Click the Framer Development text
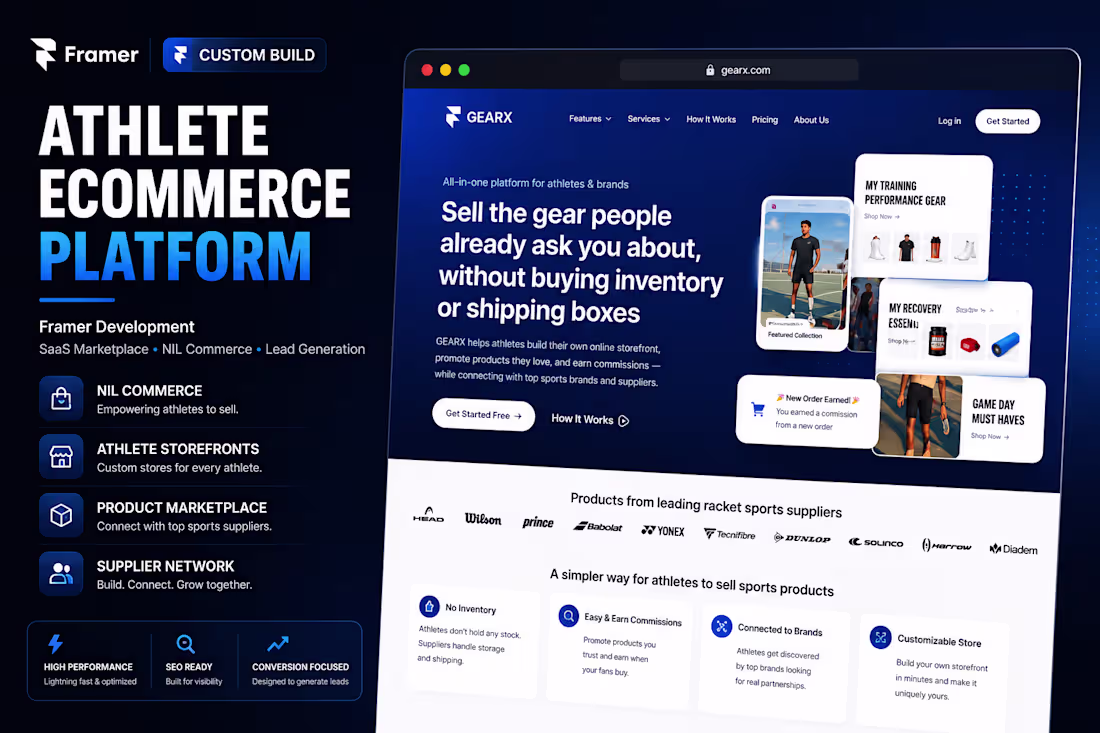 click(x=116, y=327)
